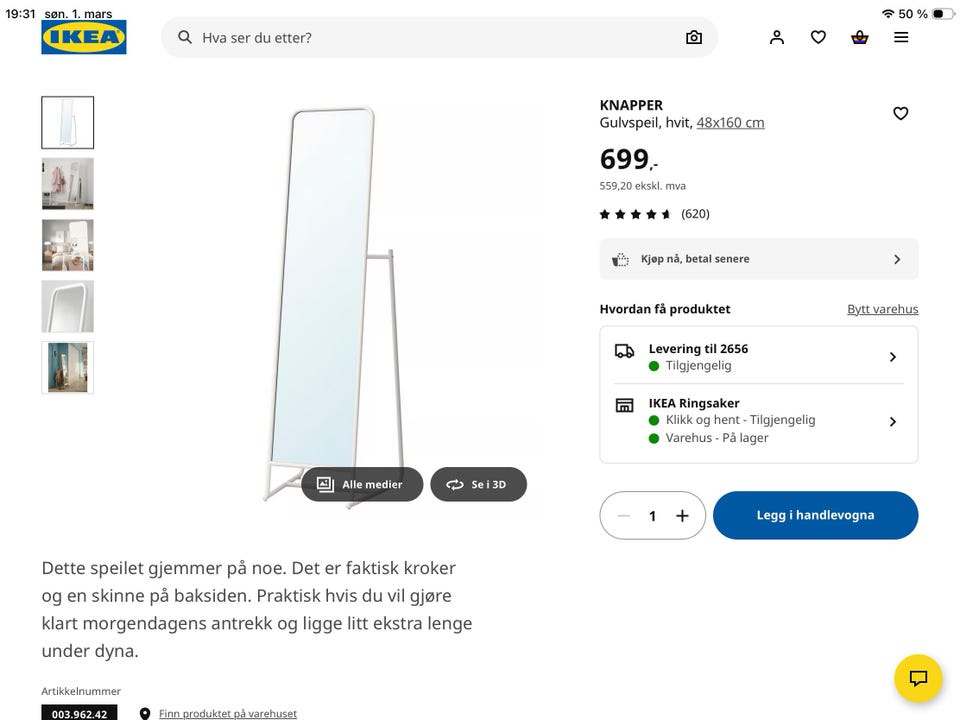
Task: Expand Kjøp nå, betal senere option
Action: (759, 259)
